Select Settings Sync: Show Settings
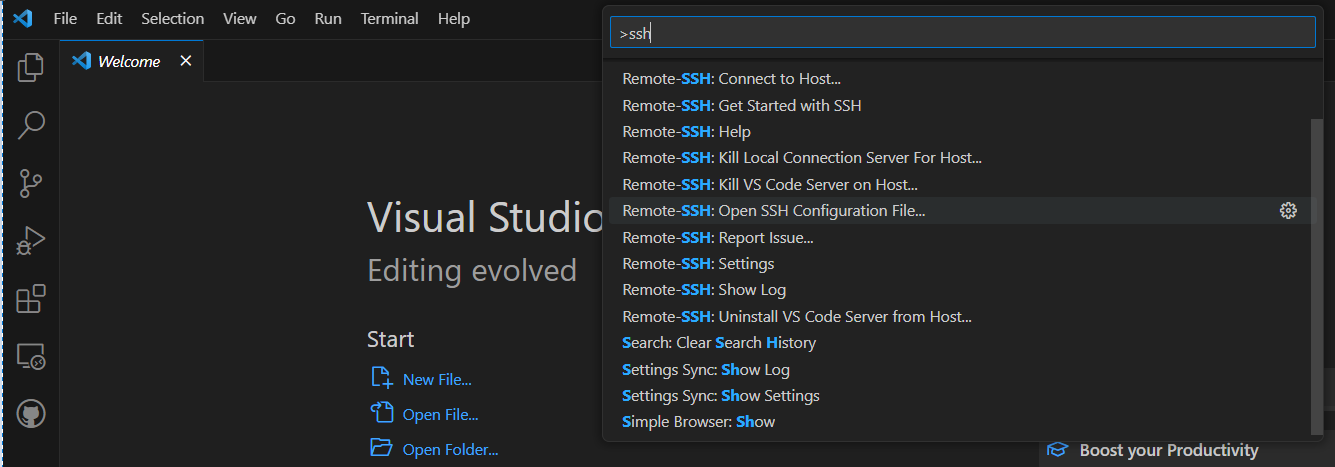The width and height of the screenshot is (1335, 467). 960,396
